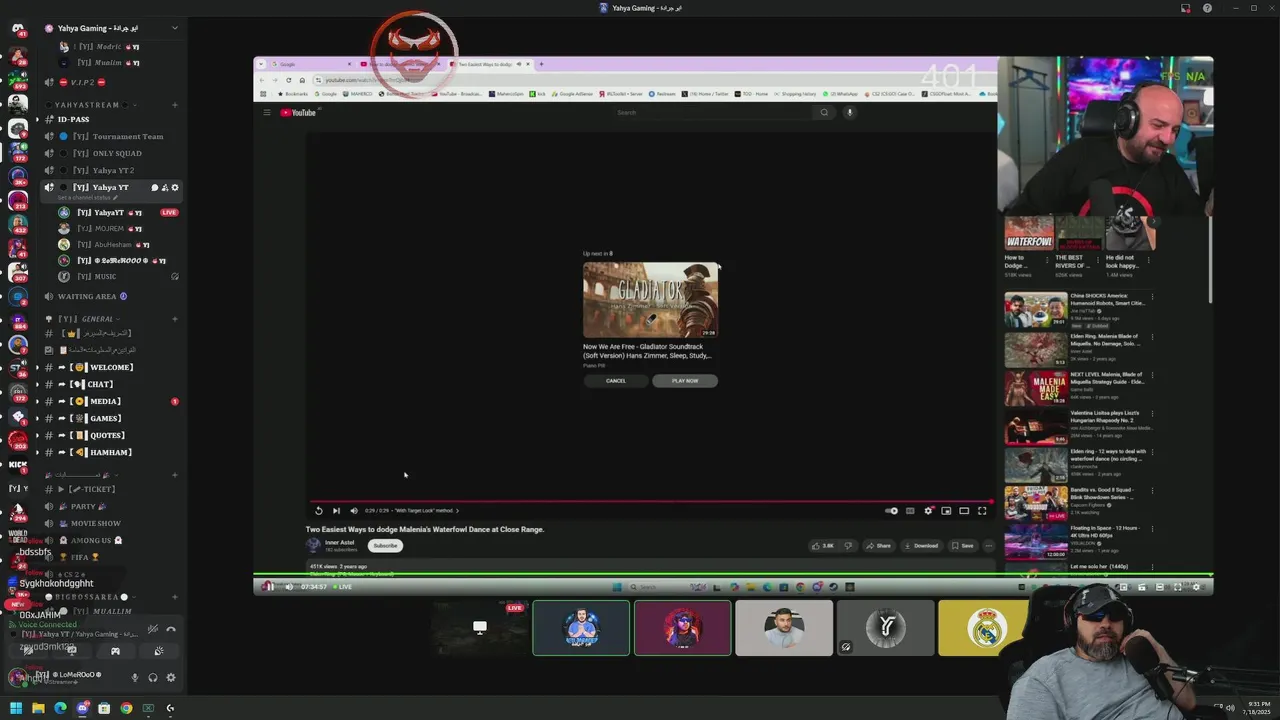Click the YouTube red progress bar in stream
Image resolution: width=1280 pixels, height=720 pixels.
click(650, 501)
